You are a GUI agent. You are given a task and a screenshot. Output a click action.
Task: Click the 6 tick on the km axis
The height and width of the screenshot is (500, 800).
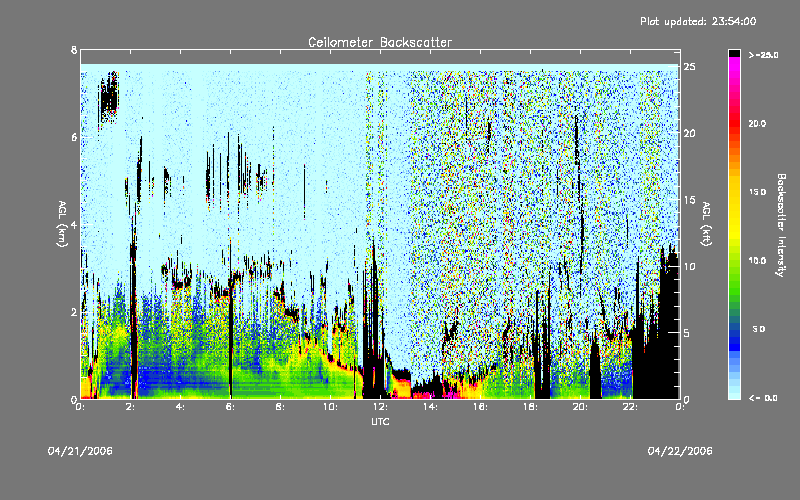(74, 137)
